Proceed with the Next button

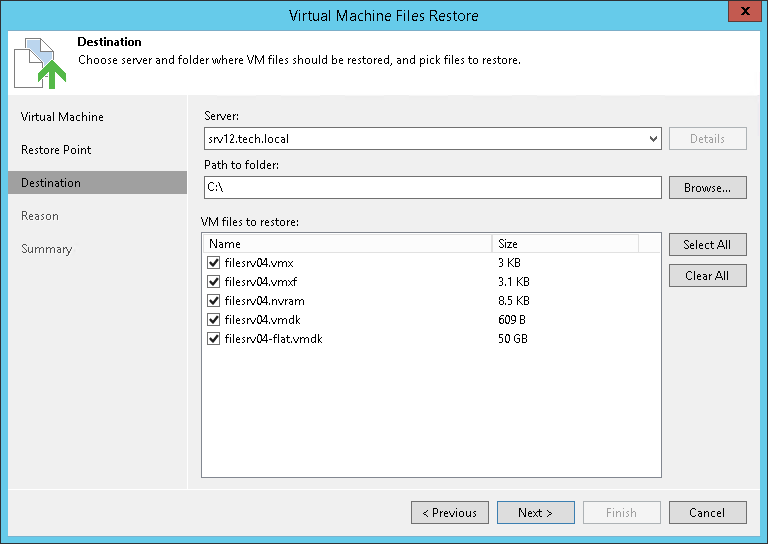tap(535, 513)
